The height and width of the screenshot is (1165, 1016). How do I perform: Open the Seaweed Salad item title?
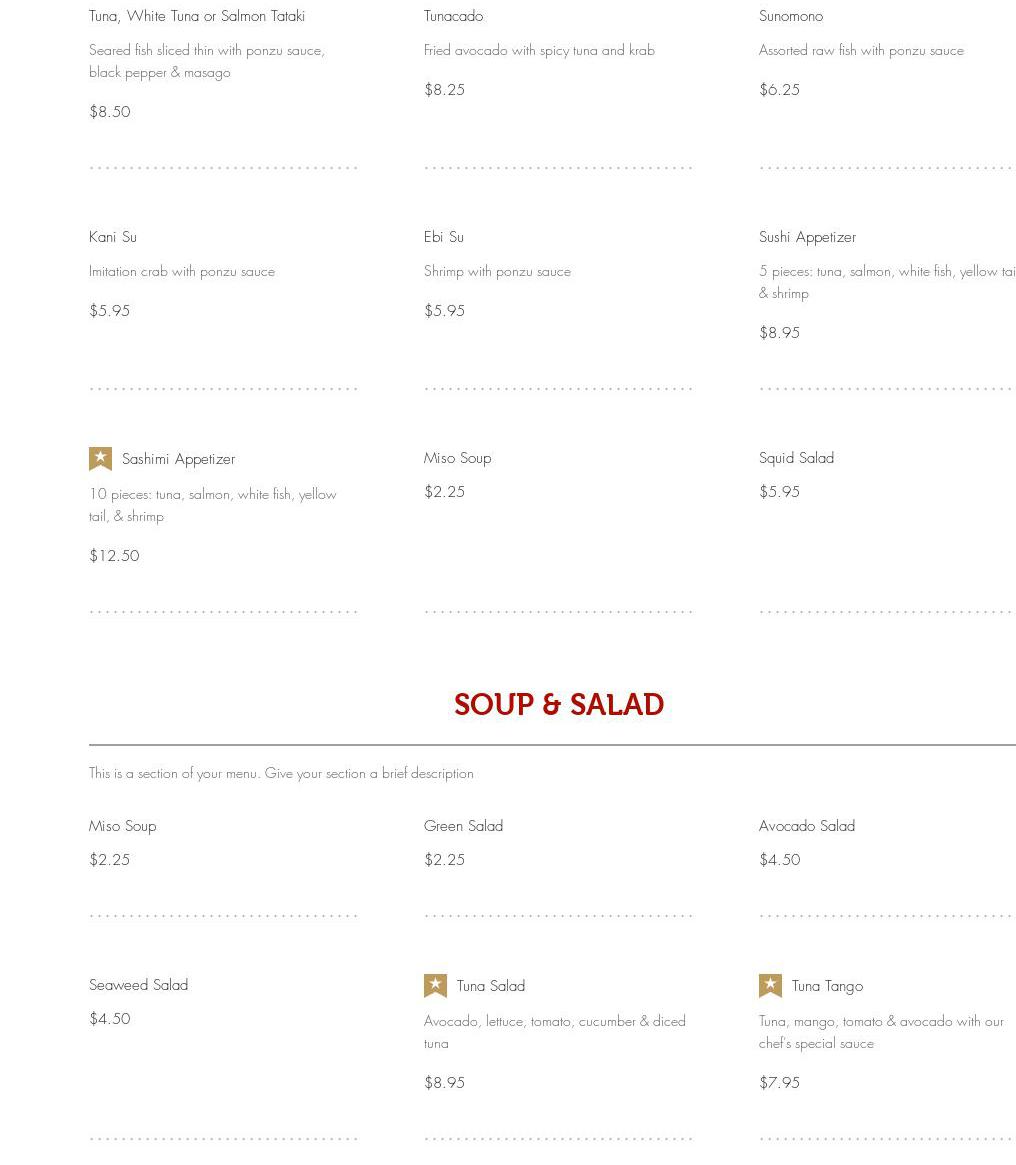tap(138, 985)
